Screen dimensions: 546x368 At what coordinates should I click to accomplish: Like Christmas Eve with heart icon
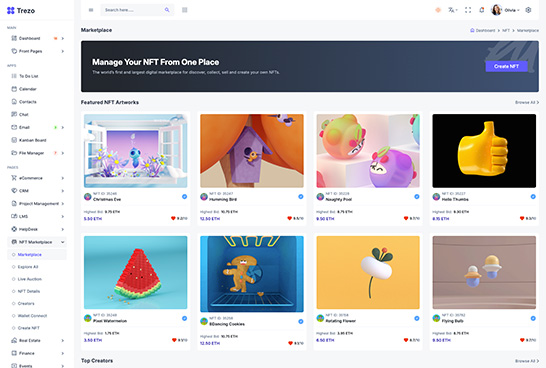[173, 218]
